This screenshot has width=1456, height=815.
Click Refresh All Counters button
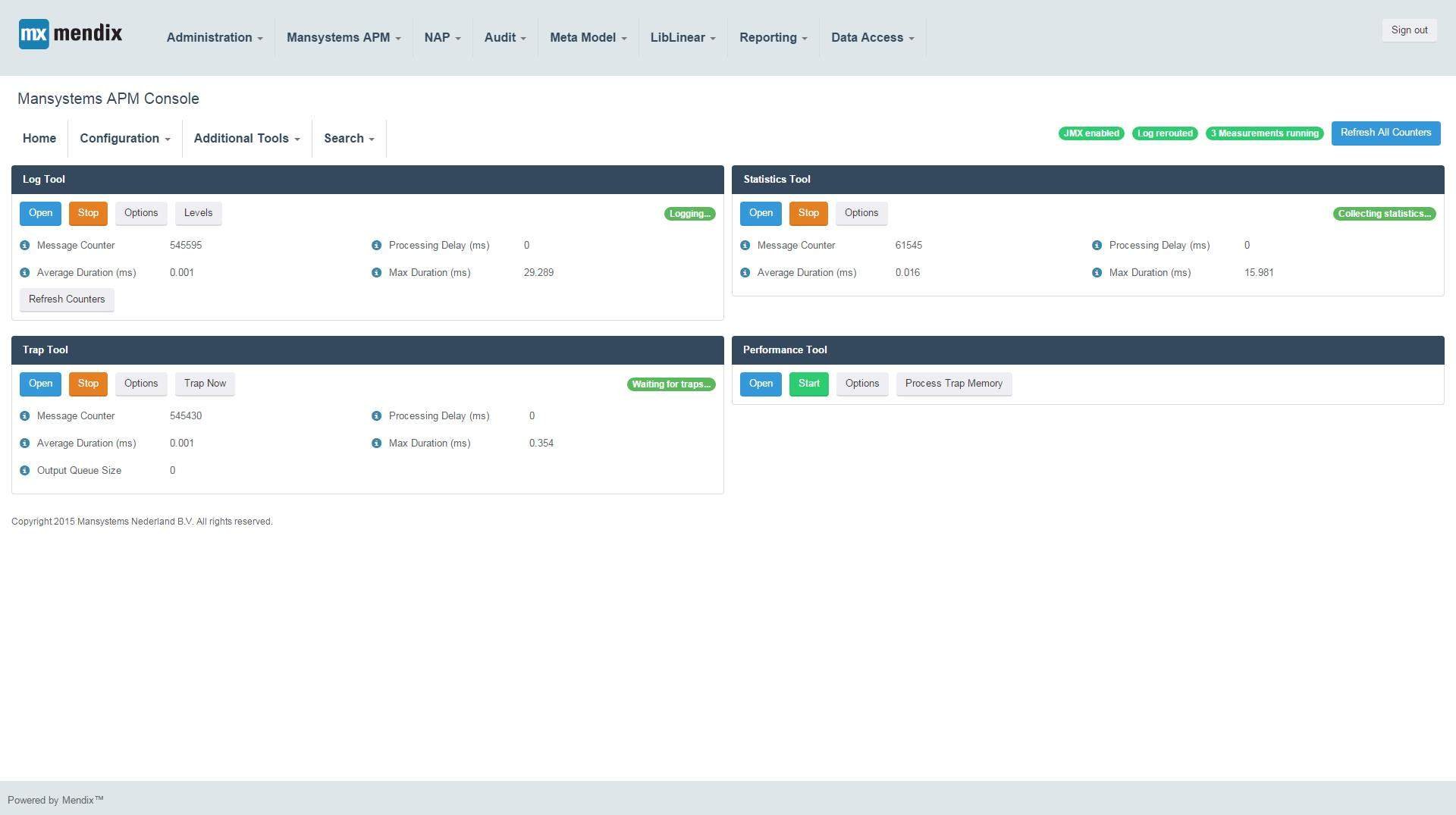point(1385,133)
